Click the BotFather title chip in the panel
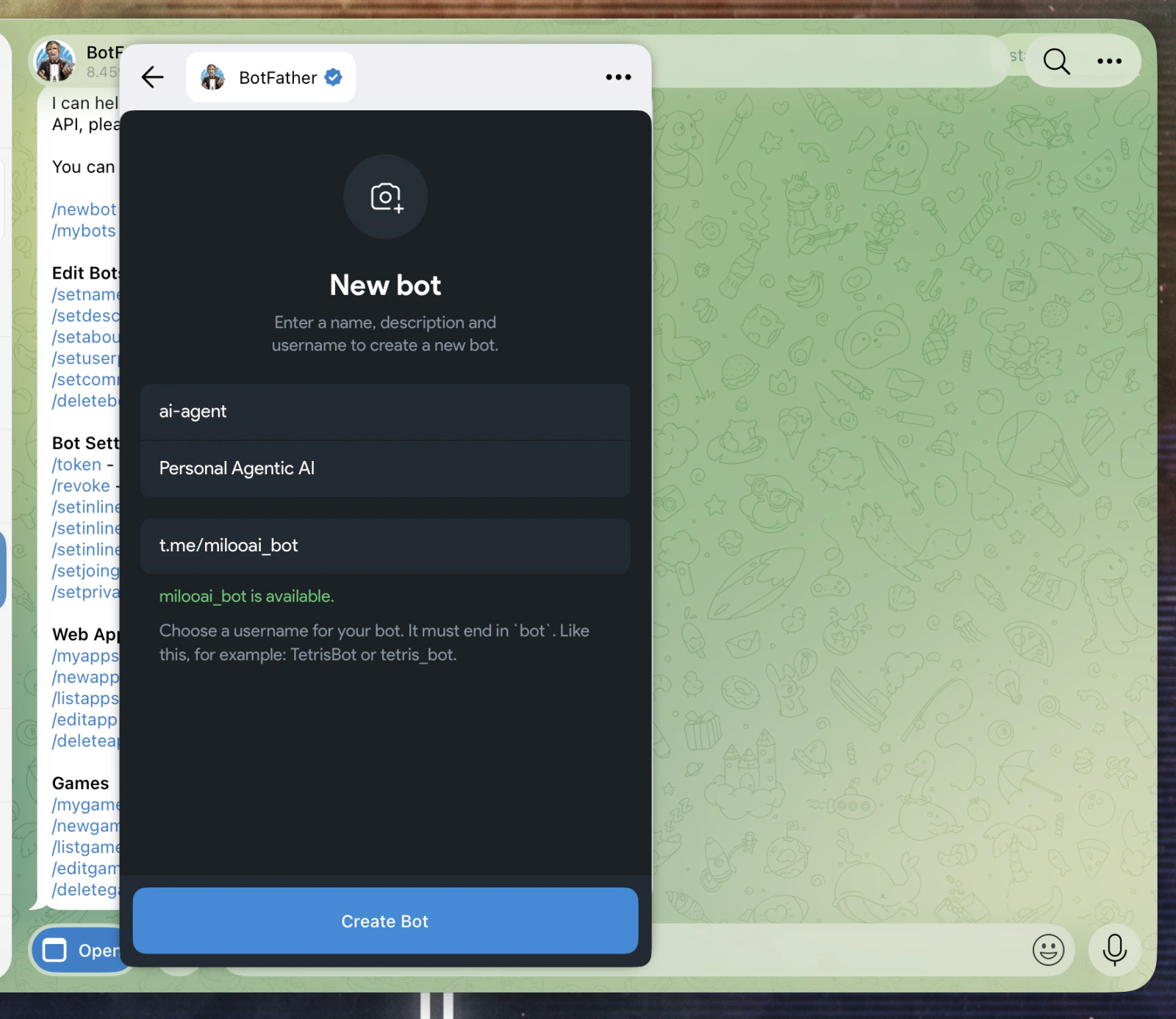This screenshot has width=1176, height=1019. (270, 77)
